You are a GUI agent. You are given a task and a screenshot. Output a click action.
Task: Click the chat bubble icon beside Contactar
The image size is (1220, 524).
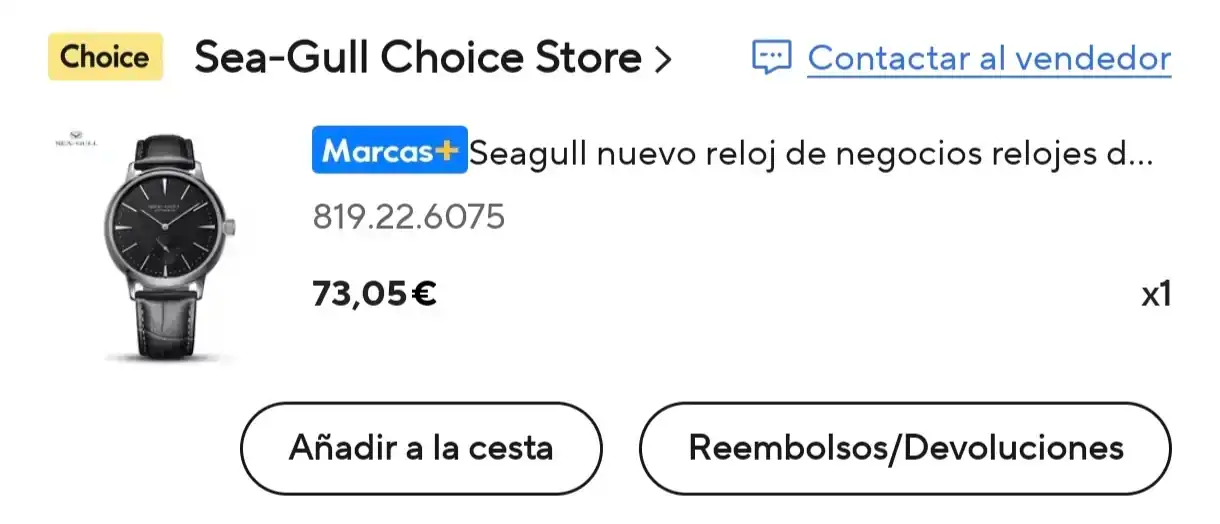click(x=771, y=58)
